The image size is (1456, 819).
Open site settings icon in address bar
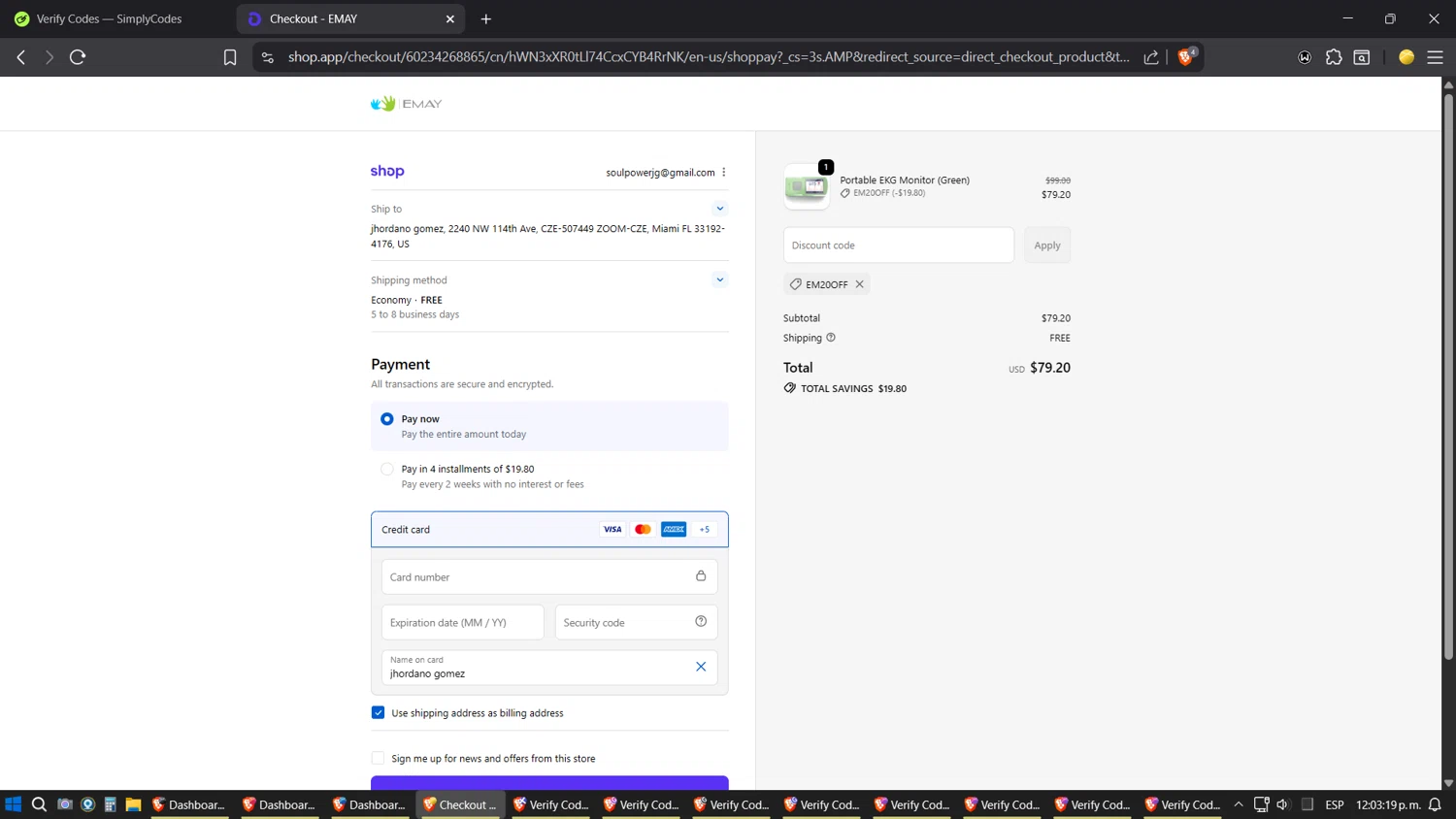coord(268,57)
